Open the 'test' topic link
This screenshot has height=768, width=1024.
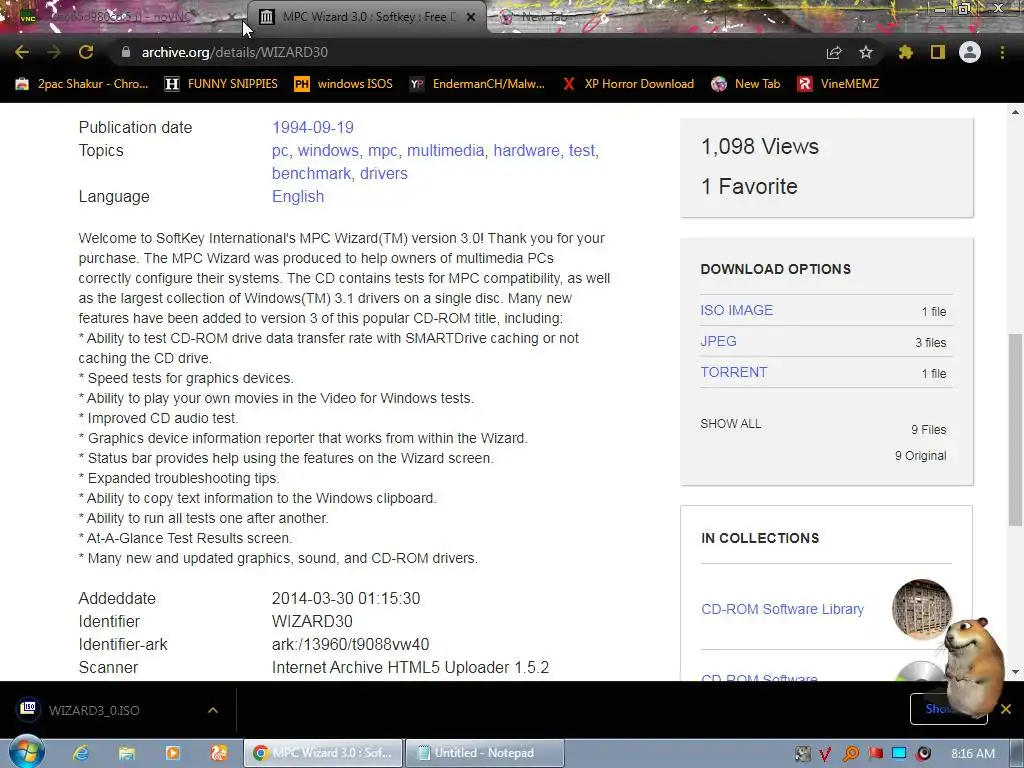click(581, 151)
